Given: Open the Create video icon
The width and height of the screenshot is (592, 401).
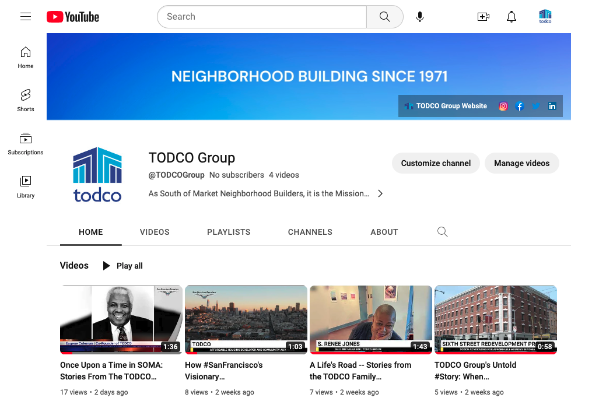Looking at the screenshot, I should (483, 17).
